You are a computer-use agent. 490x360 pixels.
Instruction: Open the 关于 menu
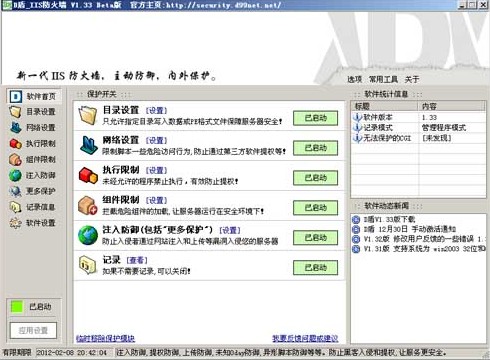[412, 79]
